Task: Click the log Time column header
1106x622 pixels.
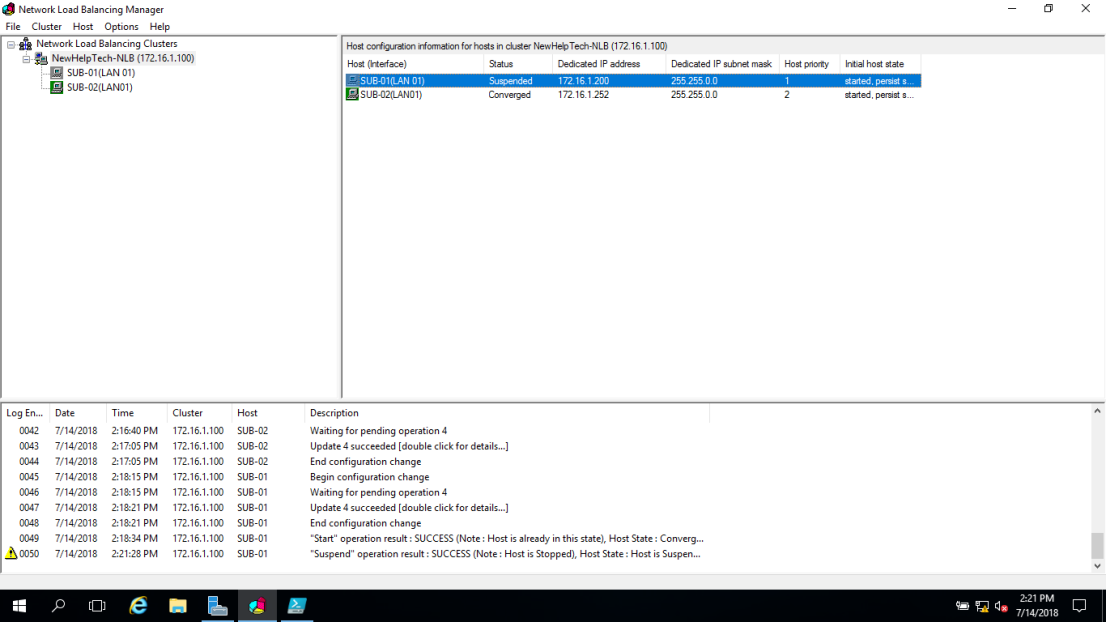Action: tap(136, 413)
